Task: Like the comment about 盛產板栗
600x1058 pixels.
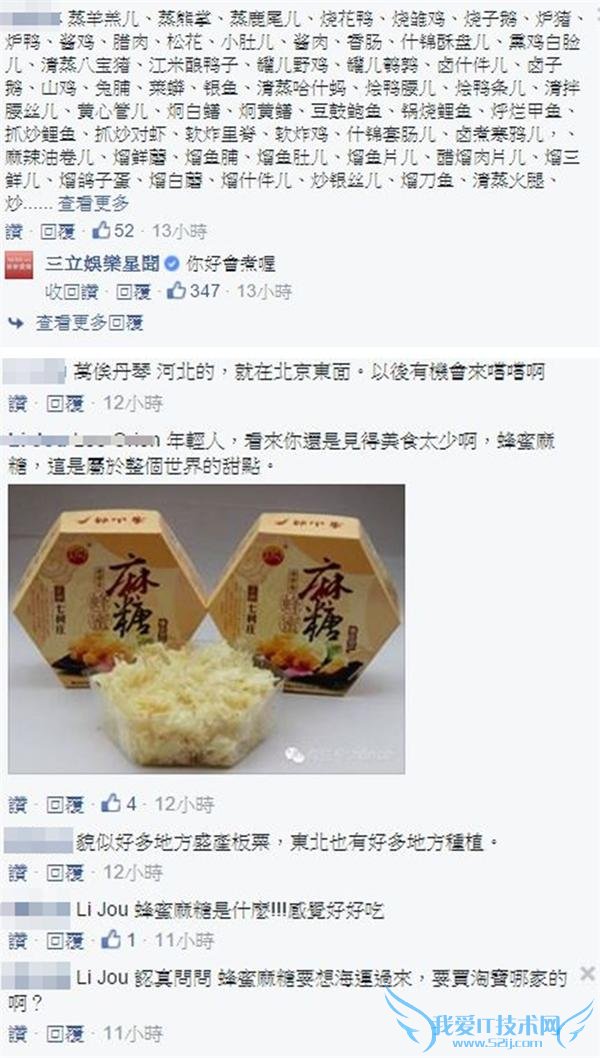Action: (x=18, y=872)
